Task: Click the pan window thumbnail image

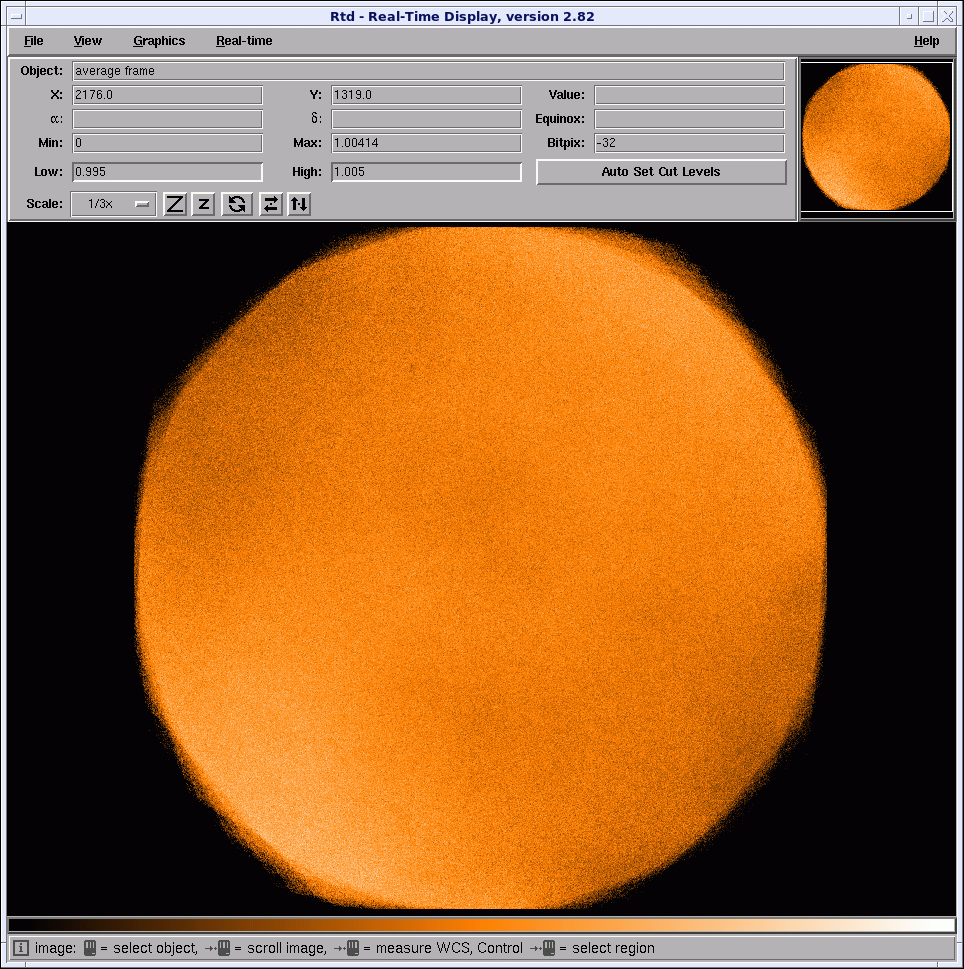Action: 877,137
